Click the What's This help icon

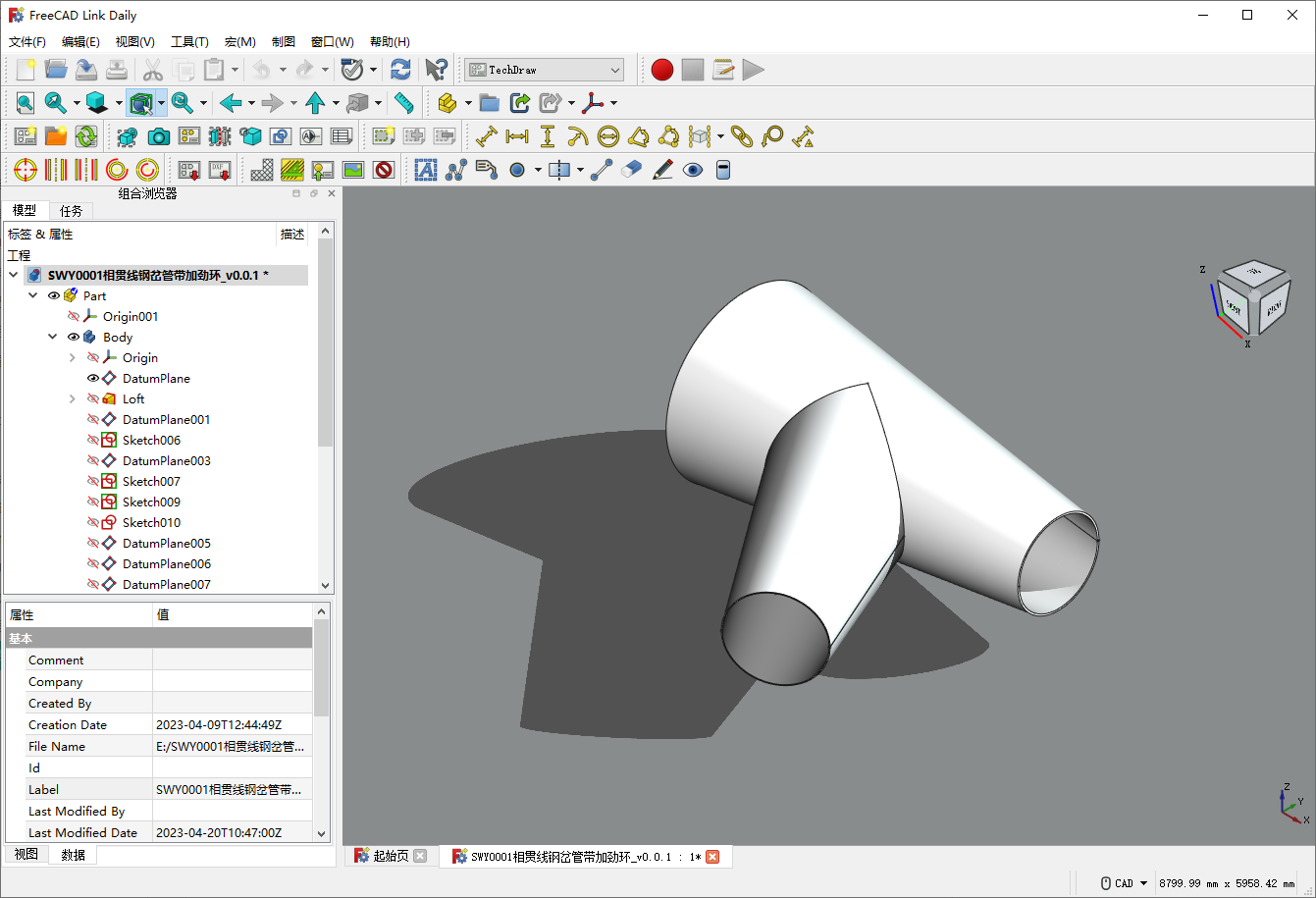437,70
